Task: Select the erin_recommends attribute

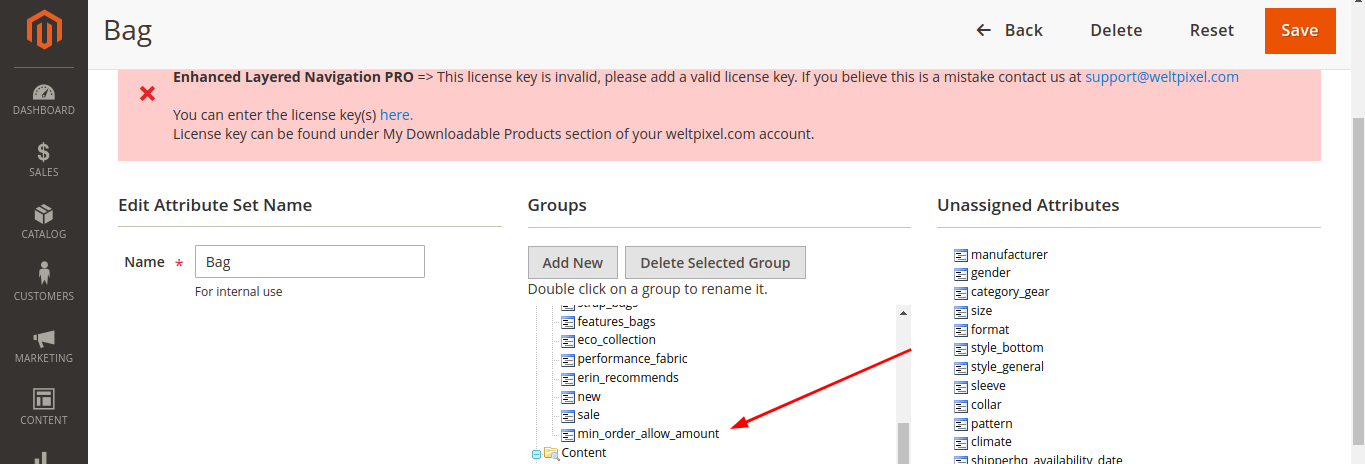Action: point(627,378)
